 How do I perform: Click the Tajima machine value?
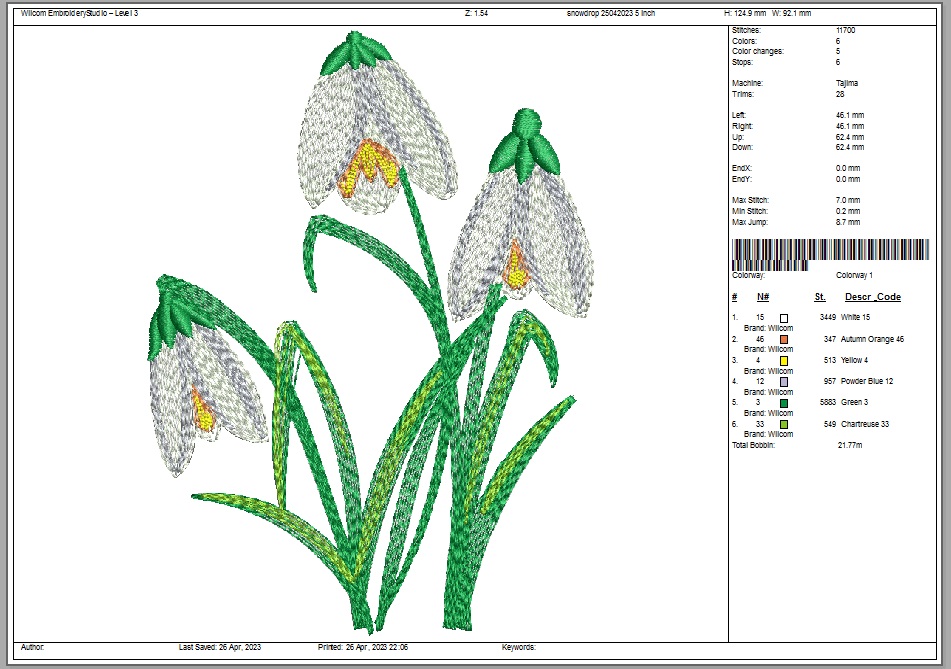[x=846, y=83]
